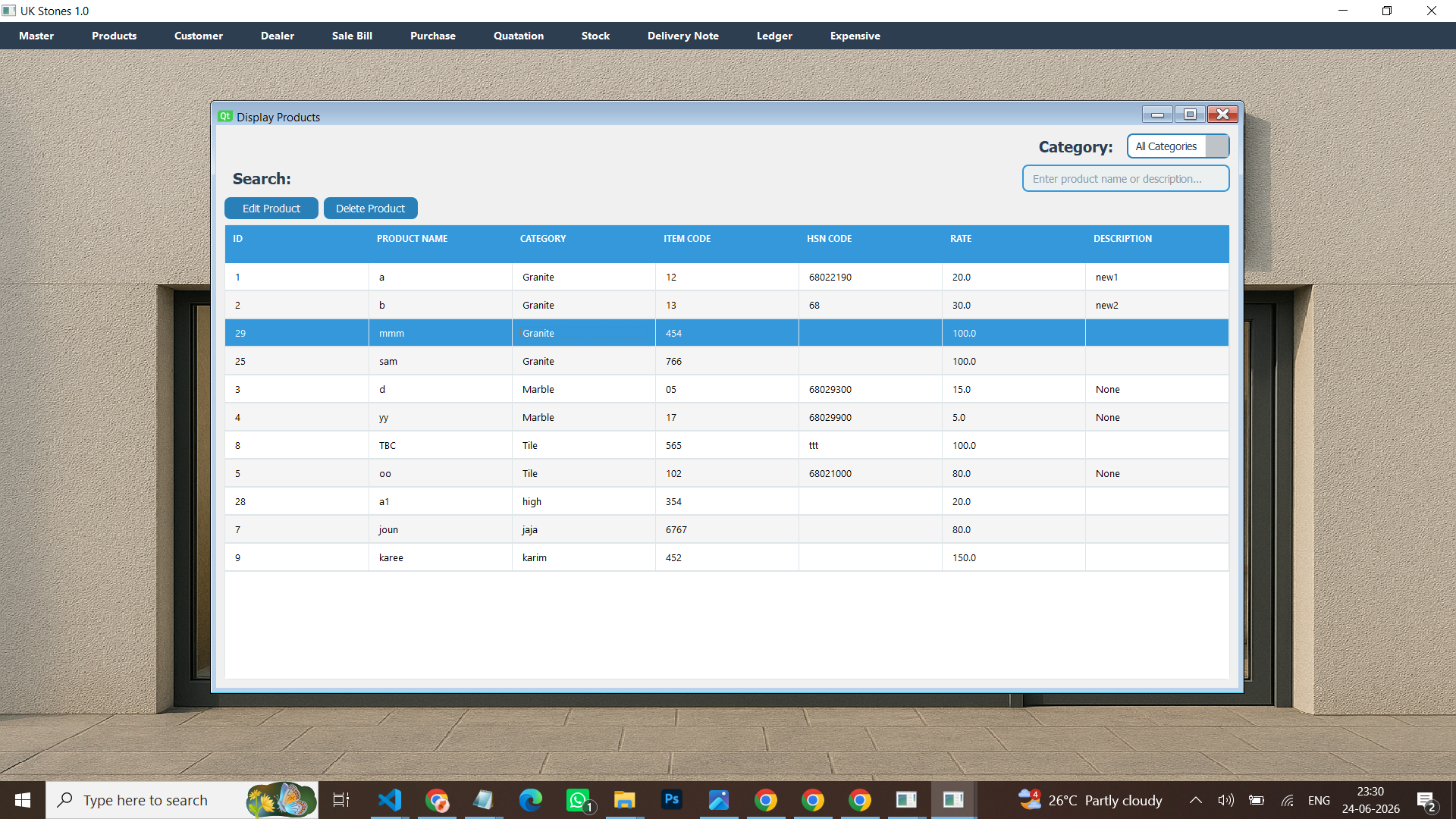Open the 26°C Partly cloudy weather widget
This screenshot has height=819, width=1456.
(x=1090, y=800)
